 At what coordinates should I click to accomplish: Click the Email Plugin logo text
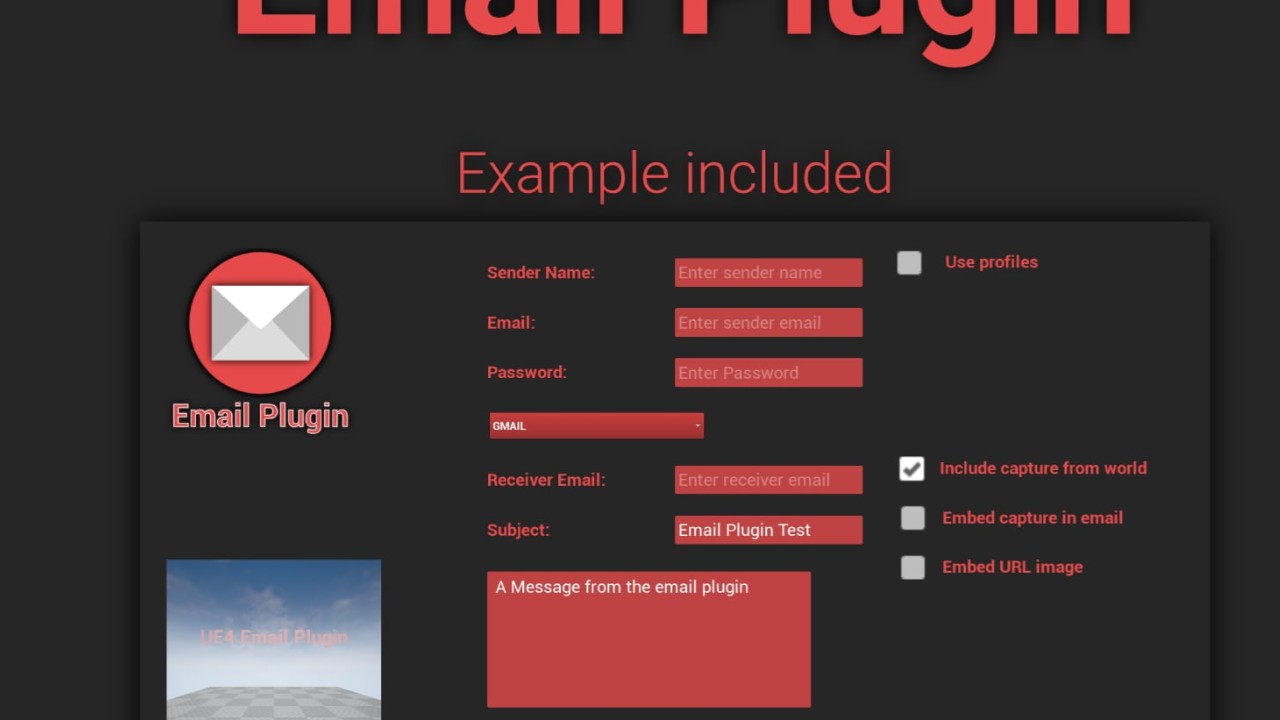[260, 416]
